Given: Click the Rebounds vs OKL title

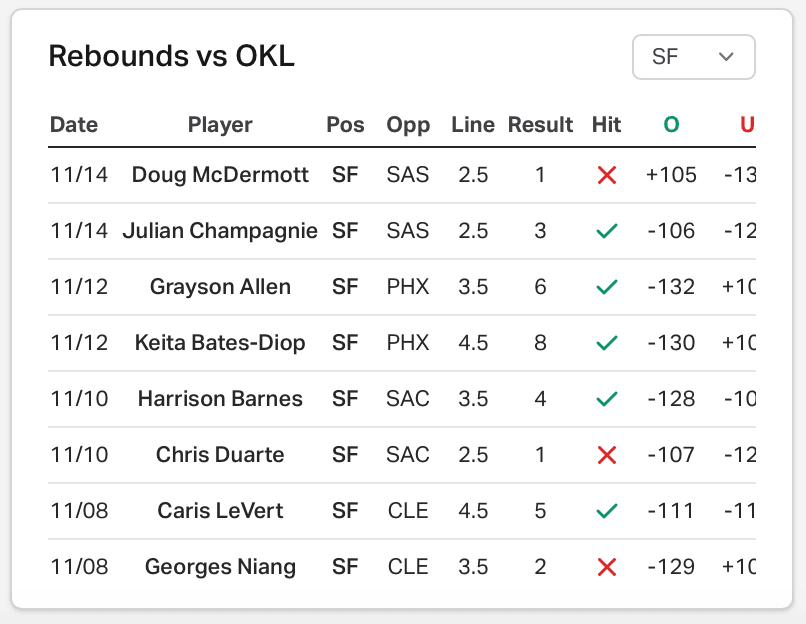Looking at the screenshot, I should click(172, 56).
